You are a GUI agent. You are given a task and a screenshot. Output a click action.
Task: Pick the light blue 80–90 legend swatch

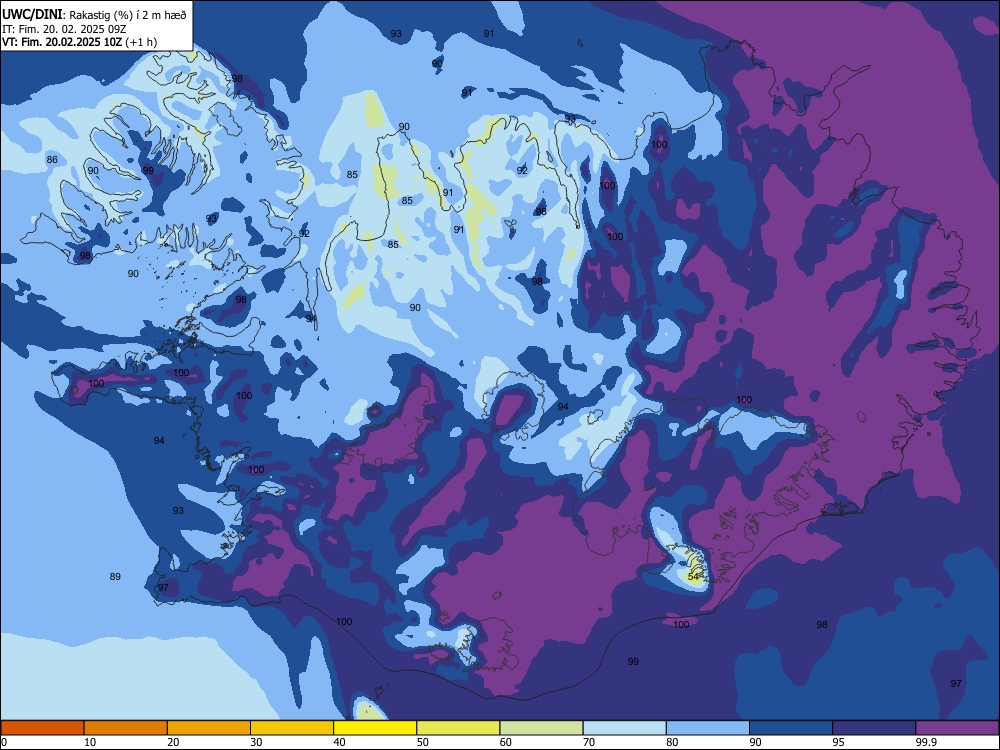(x=708, y=728)
